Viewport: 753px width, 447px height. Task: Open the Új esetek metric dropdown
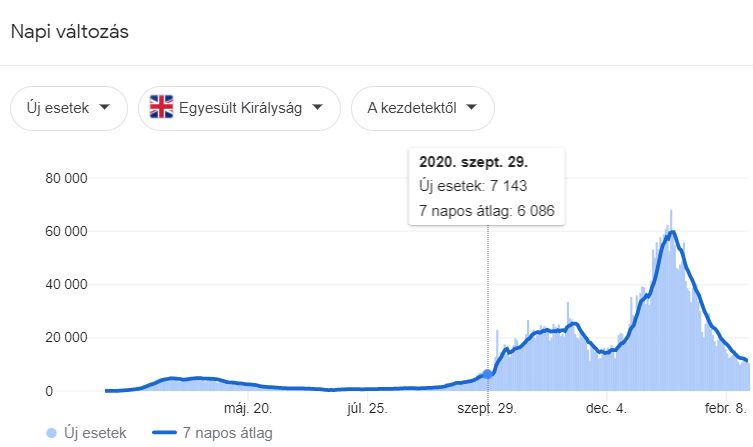(68, 108)
